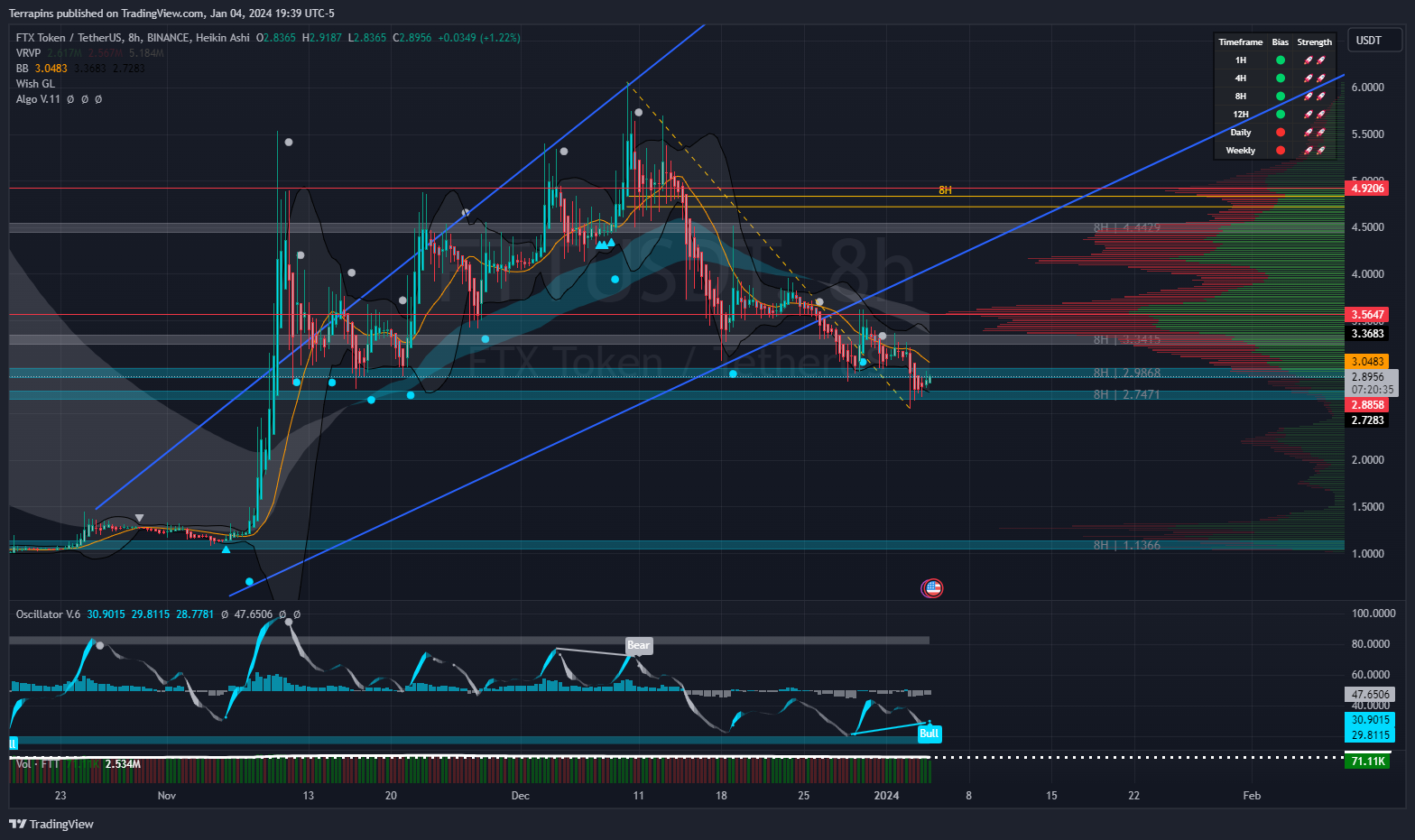The width and height of the screenshot is (1415, 840).
Task: Click the 29.8115 oscillator value label
Action: 1370,735
